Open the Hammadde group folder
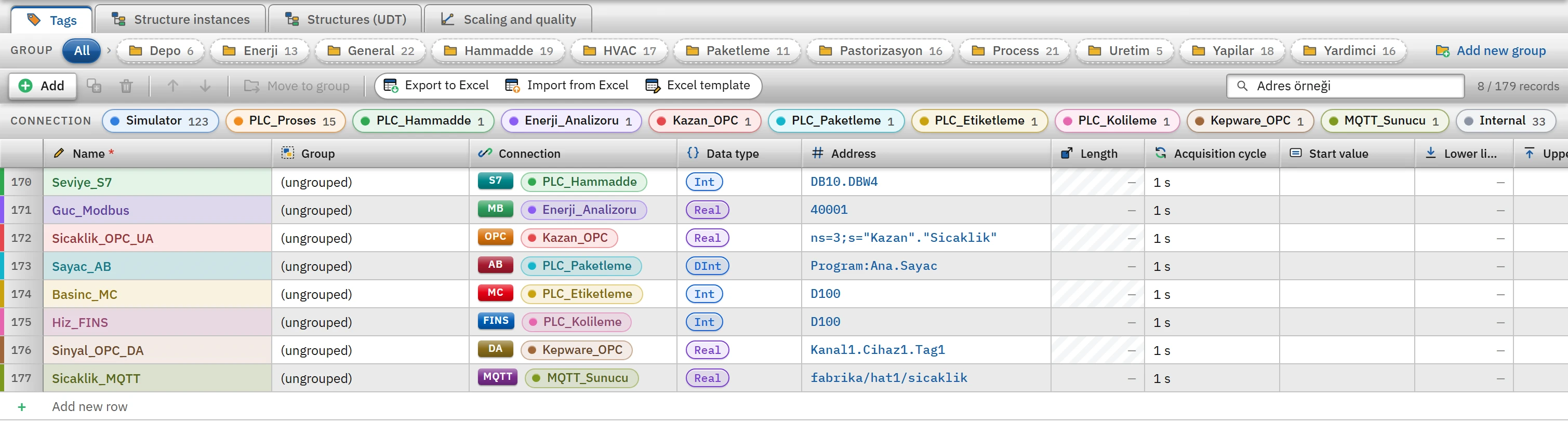 click(499, 50)
